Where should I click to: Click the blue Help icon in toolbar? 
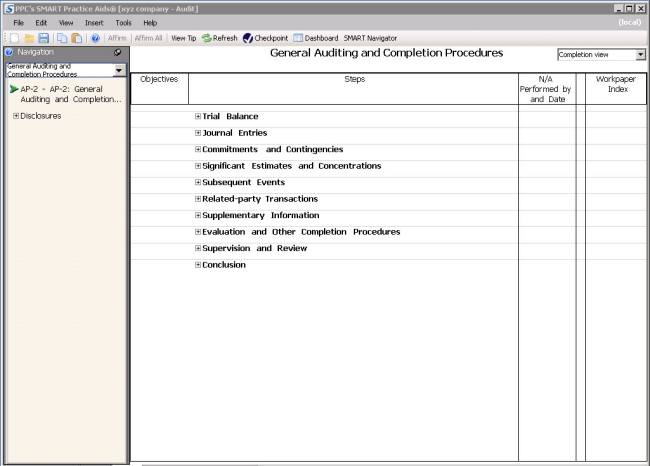(x=95, y=38)
